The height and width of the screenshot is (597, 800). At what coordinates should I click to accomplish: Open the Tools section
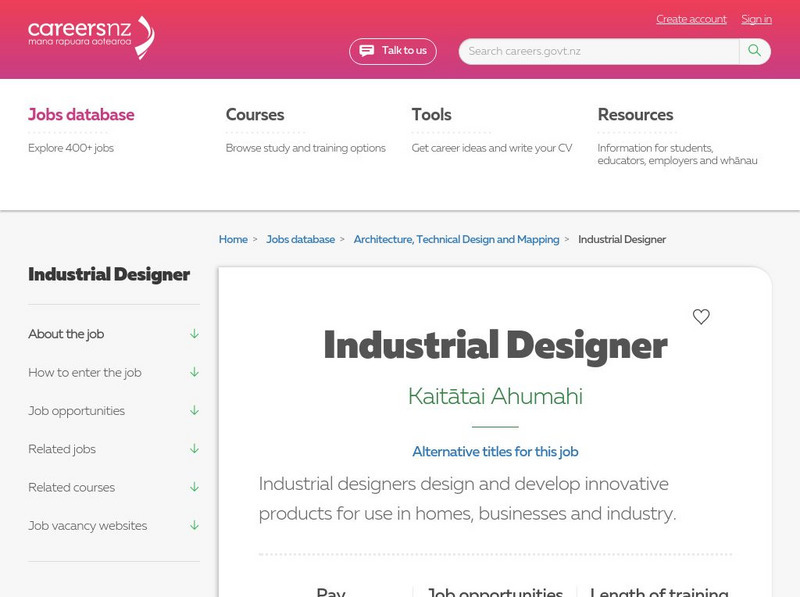pyautogui.click(x=429, y=115)
